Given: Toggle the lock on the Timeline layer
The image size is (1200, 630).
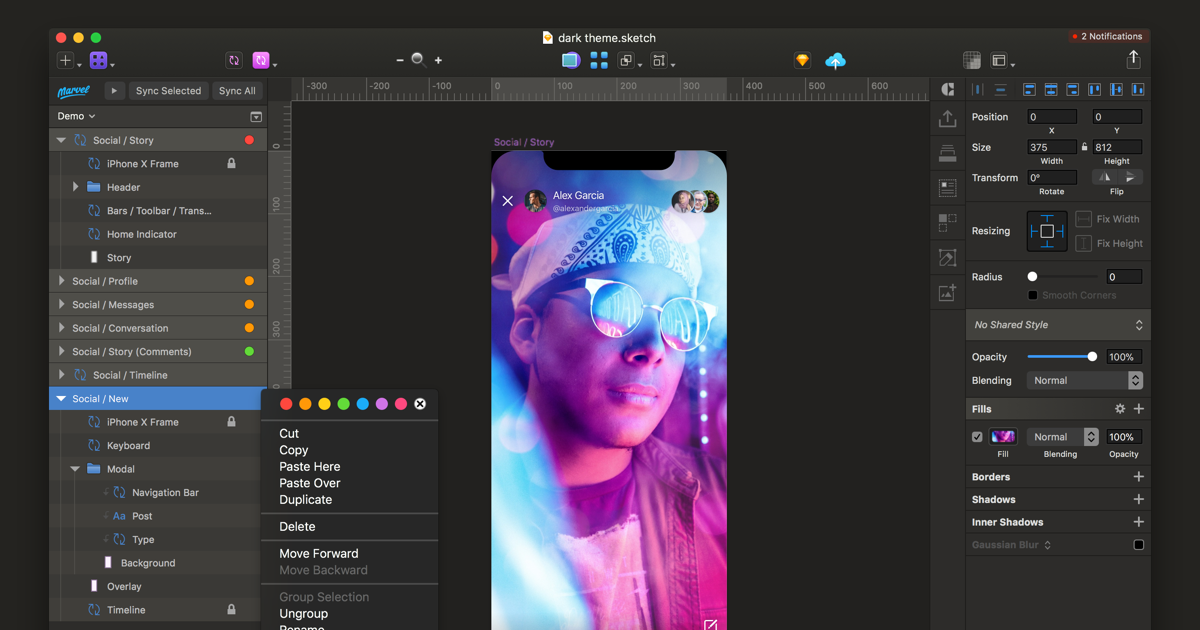Looking at the screenshot, I should click(231, 609).
